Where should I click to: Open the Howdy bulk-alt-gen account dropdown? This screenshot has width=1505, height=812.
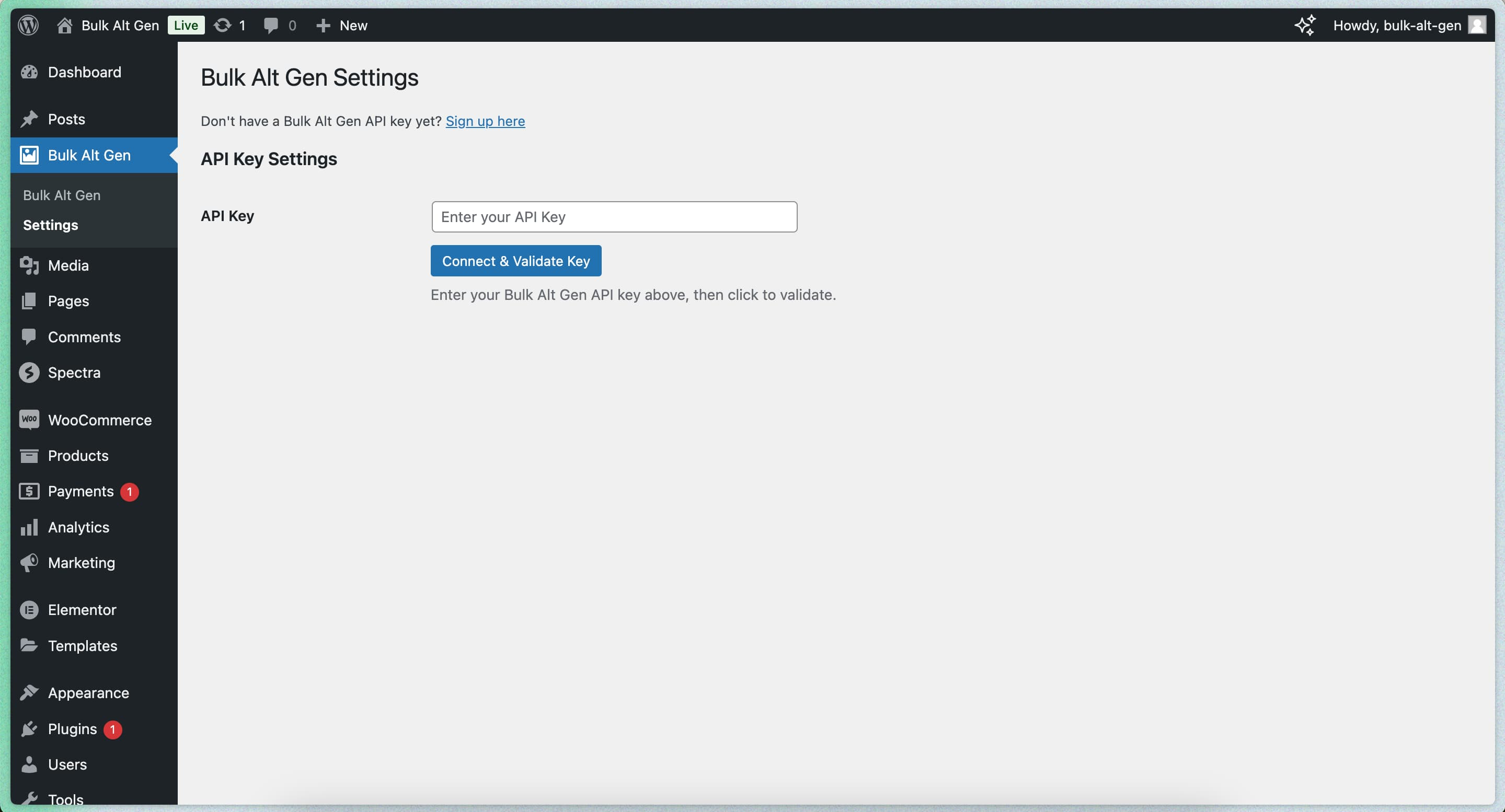(1396, 25)
